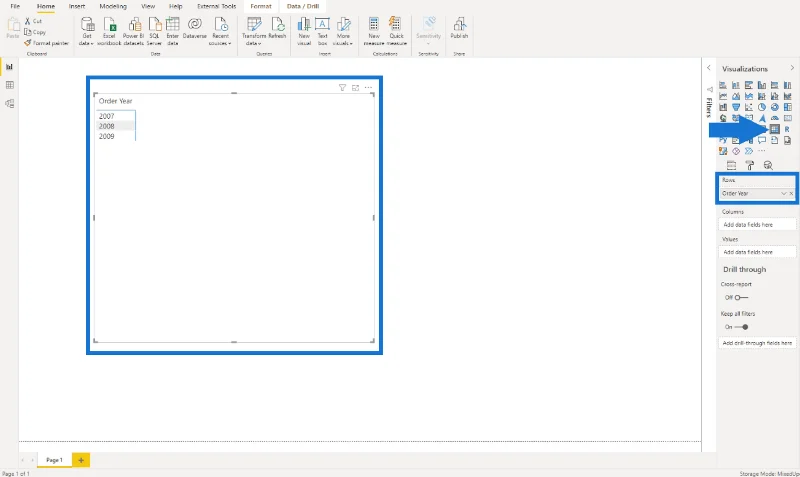Switch to the Data / Drill tab
800x477 pixels.
(x=303, y=6)
